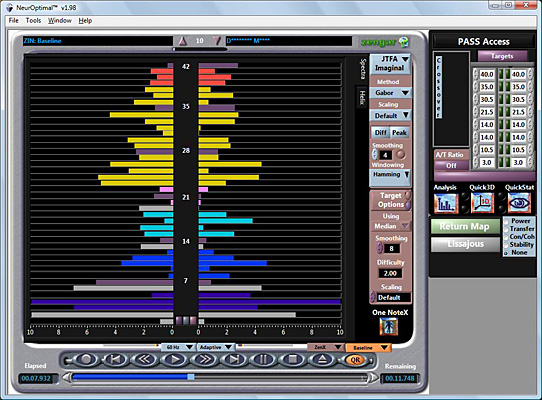Click the skip-to-start transport button

point(115,360)
